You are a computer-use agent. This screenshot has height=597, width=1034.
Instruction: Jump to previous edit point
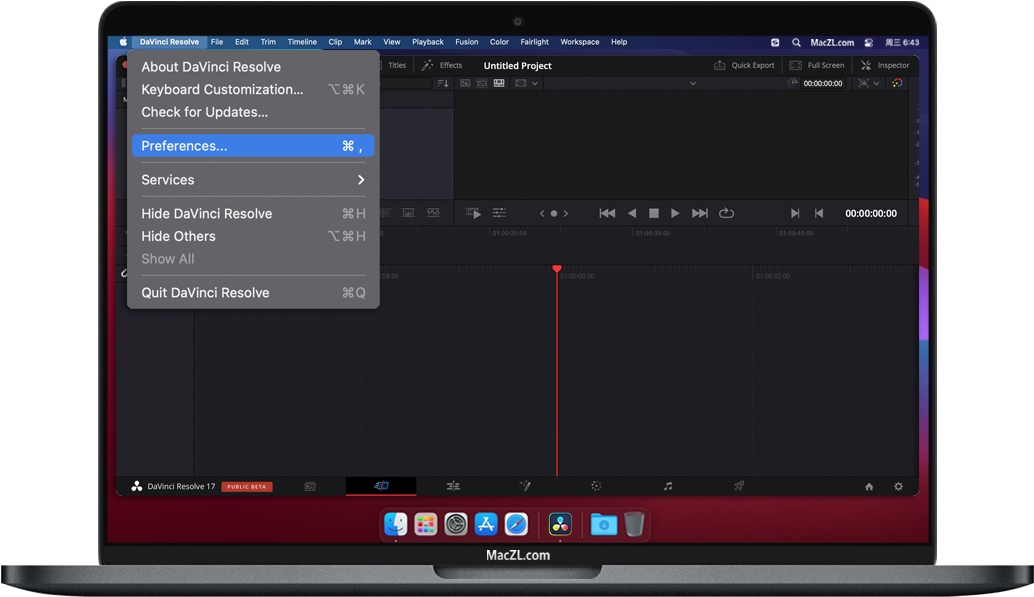pos(819,213)
